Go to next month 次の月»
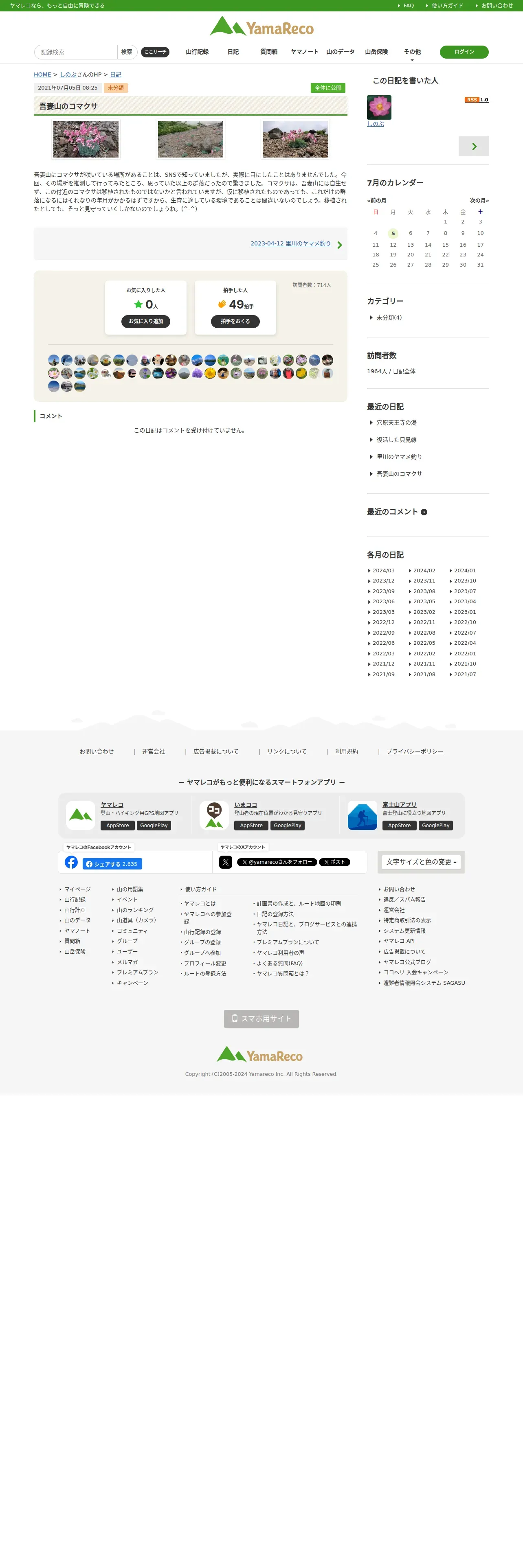Image resolution: width=523 pixels, height=1568 pixels. point(479,200)
